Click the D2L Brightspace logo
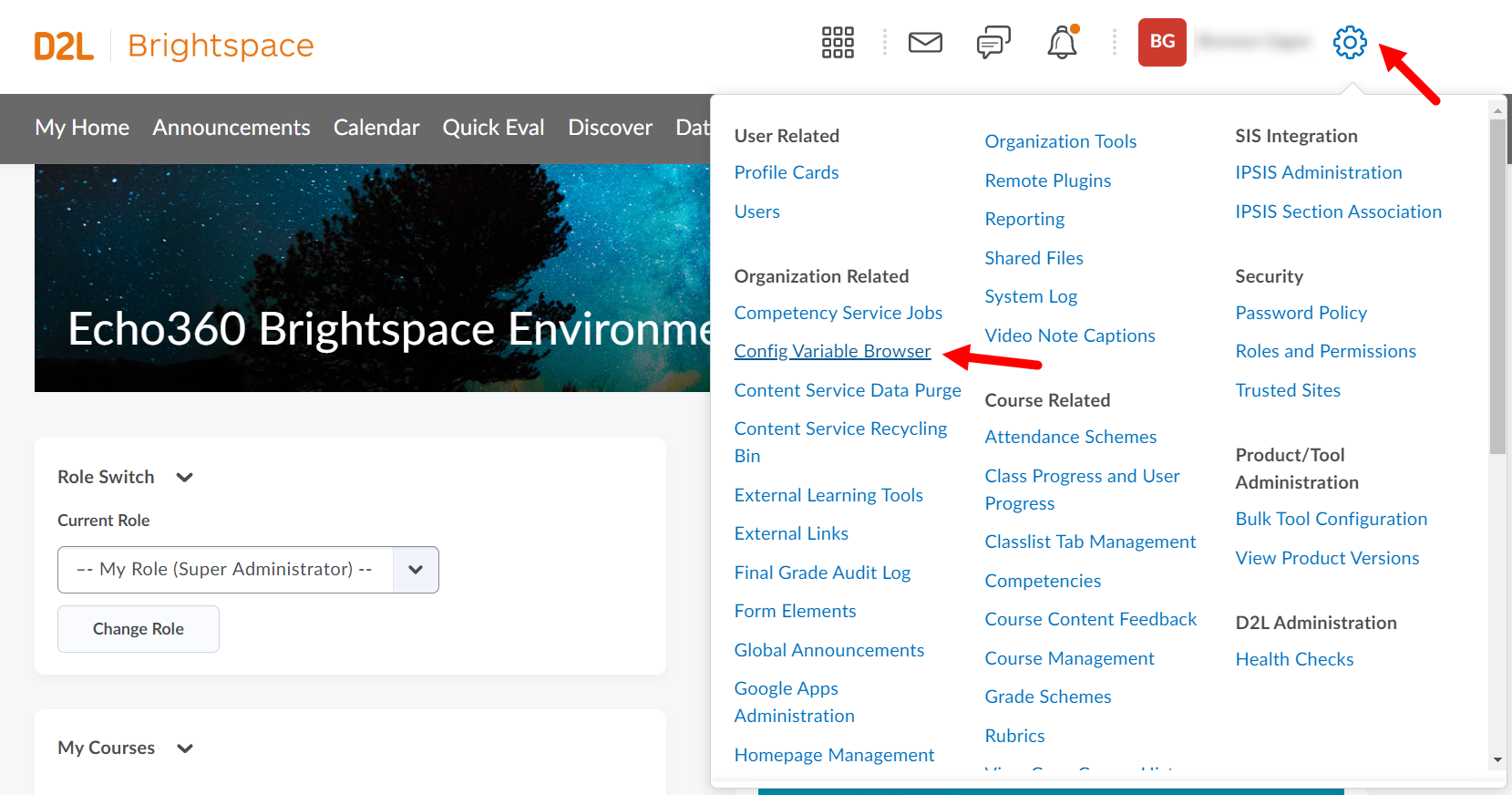This screenshot has height=795, width=1512. coord(174,46)
